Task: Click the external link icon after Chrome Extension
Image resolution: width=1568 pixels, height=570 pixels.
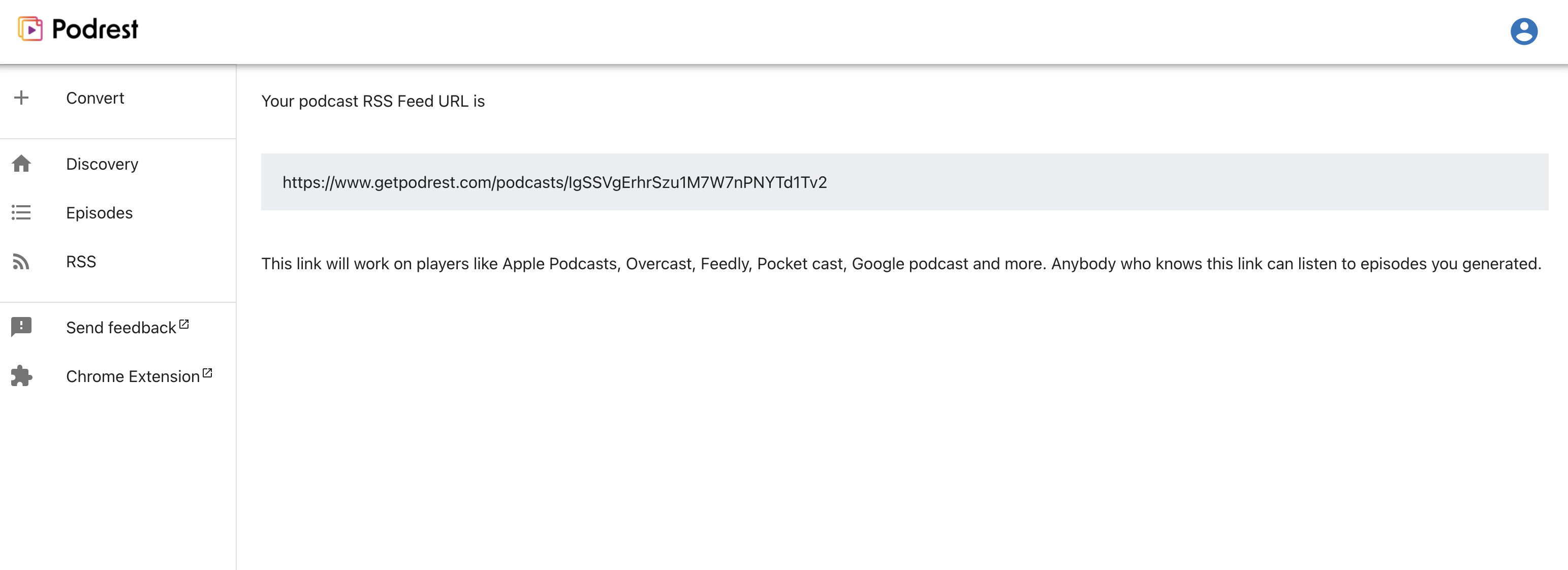Action: pyautogui.click(x=208, y=373)
